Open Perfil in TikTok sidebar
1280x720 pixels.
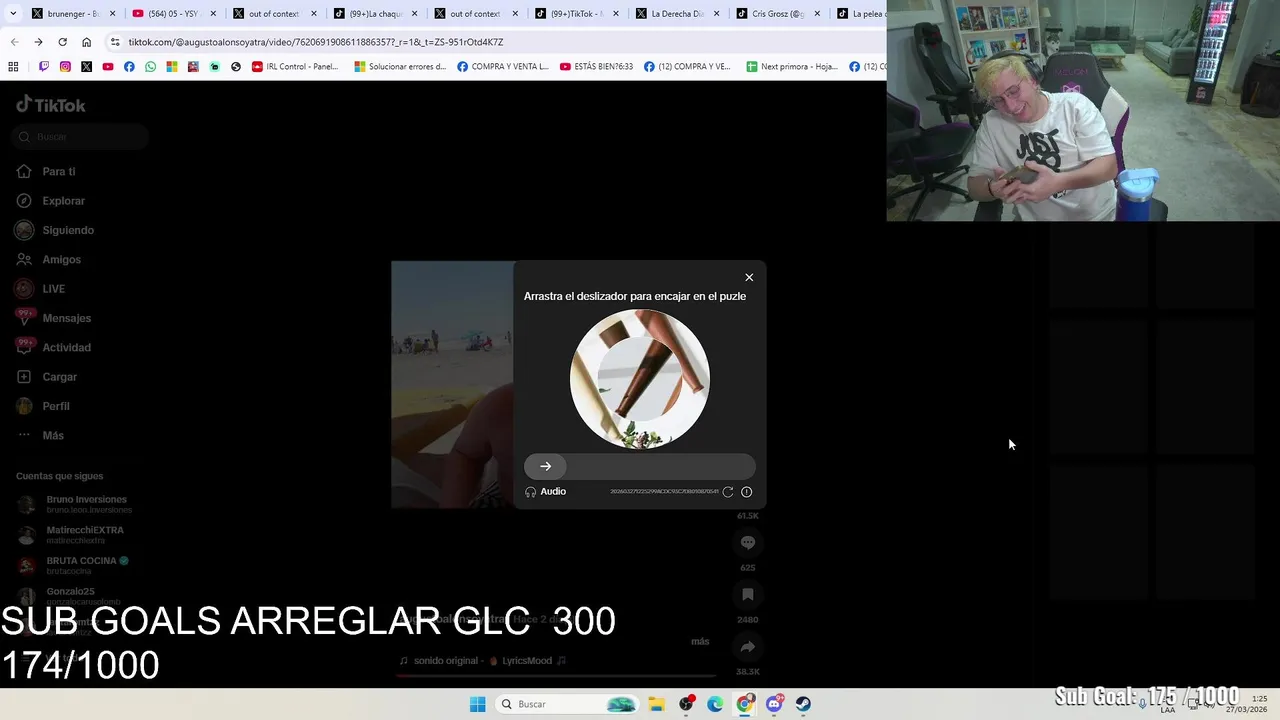tap(43, 406)
